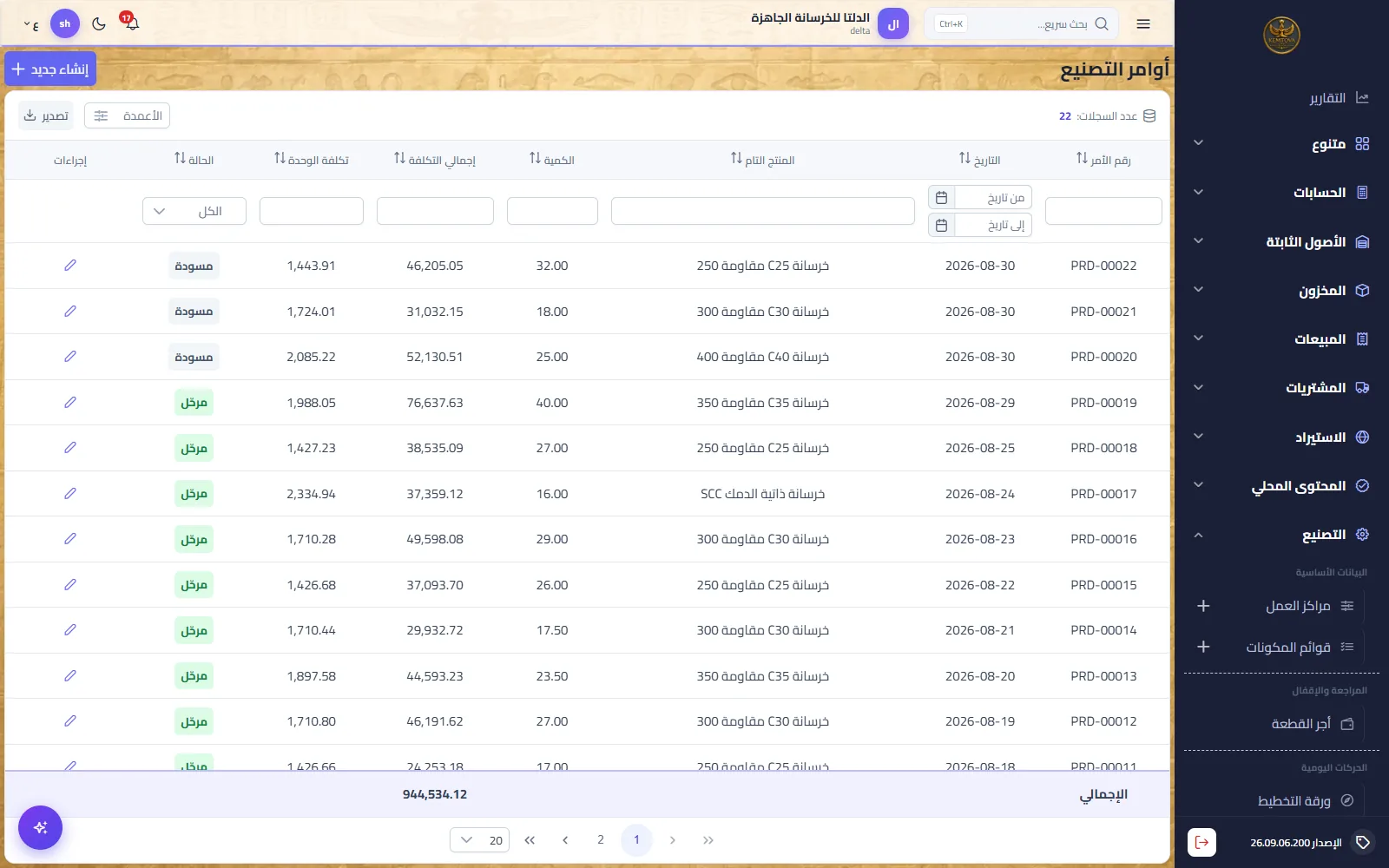The height and width of the screenshot is (868, 1389).
Task: Click the quick search magnifier icon
Action: (x=1102, y=24)
